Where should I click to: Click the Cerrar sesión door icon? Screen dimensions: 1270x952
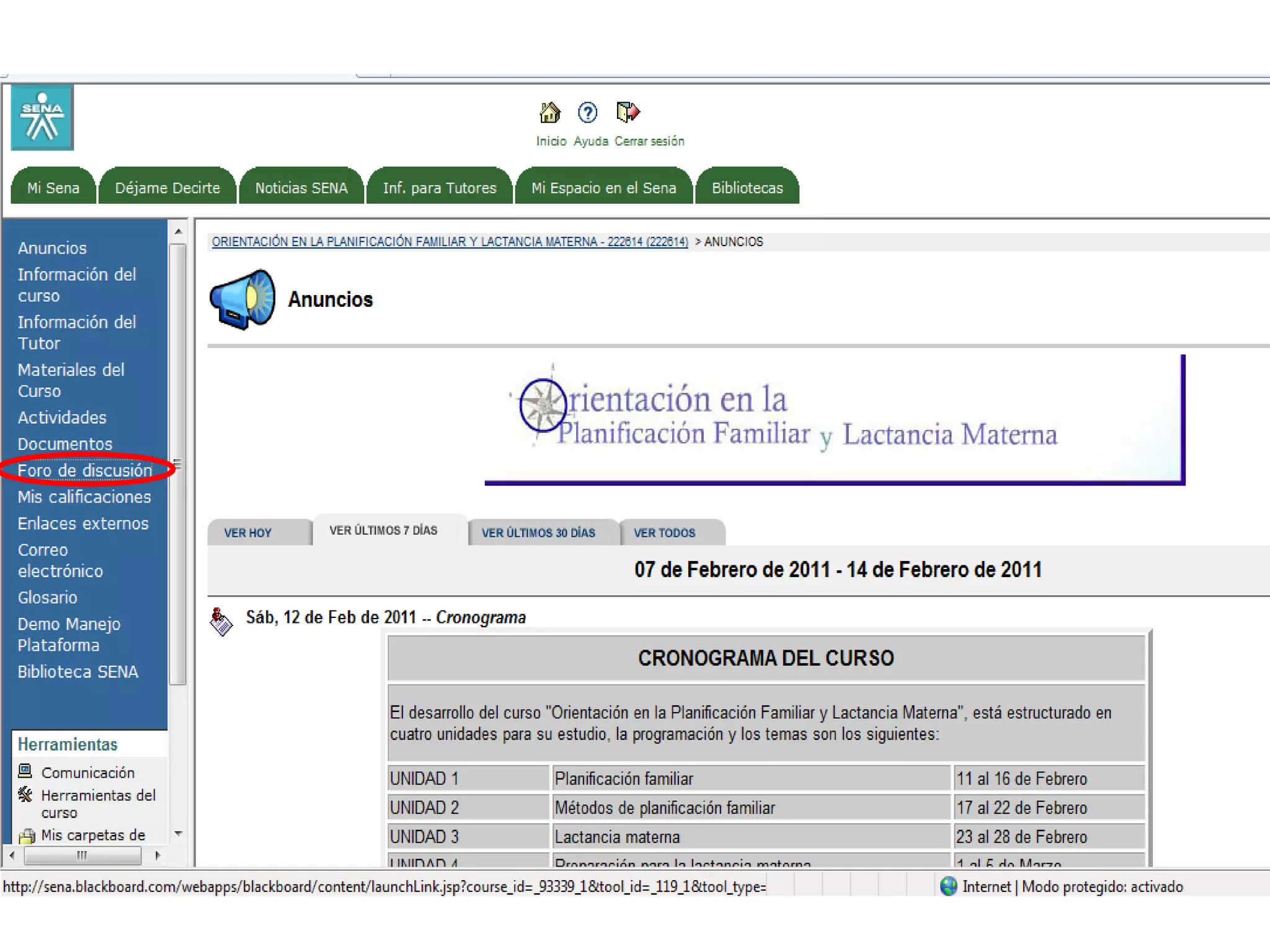tap(628, 112)
